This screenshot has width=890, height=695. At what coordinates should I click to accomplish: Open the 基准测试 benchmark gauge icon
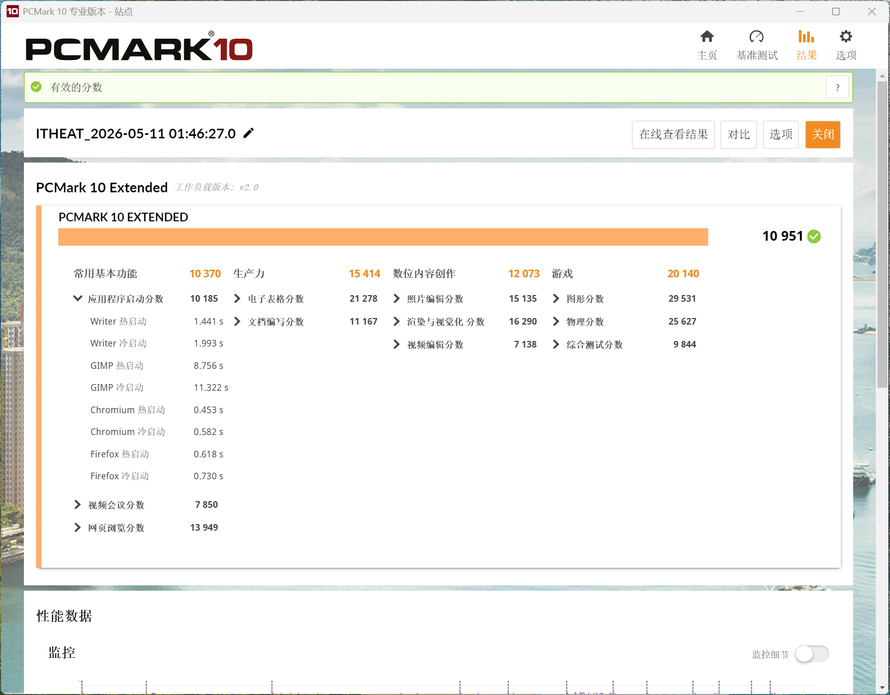pyautogui.click(x=757, y=37)
